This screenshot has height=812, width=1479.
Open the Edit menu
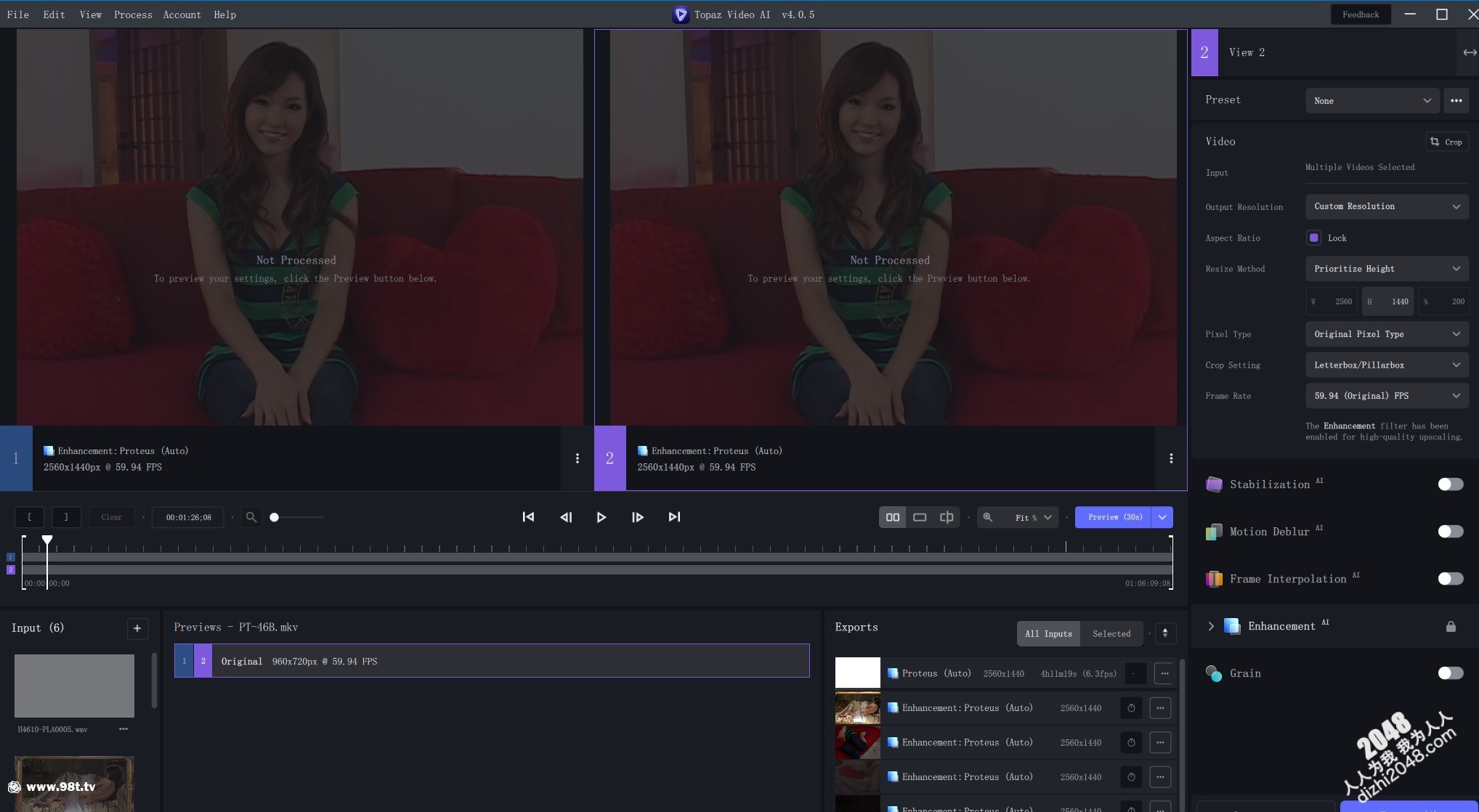54,15
